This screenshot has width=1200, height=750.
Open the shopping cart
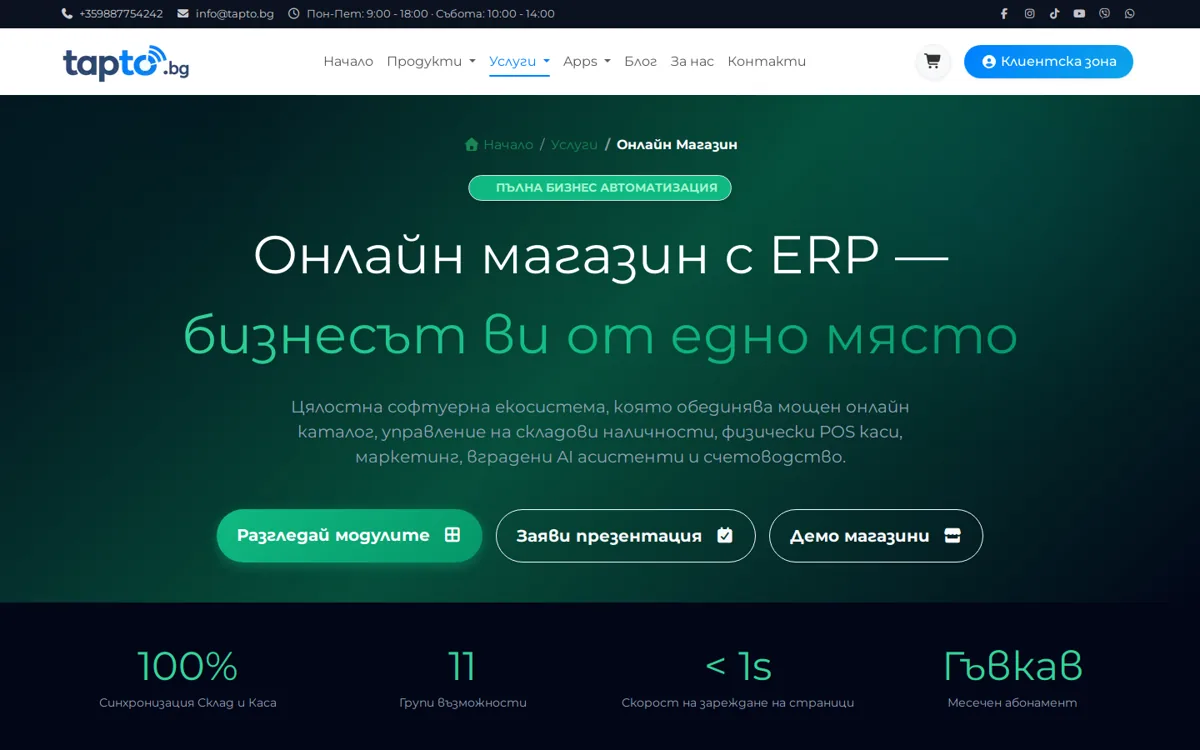[x=932, y=61]
